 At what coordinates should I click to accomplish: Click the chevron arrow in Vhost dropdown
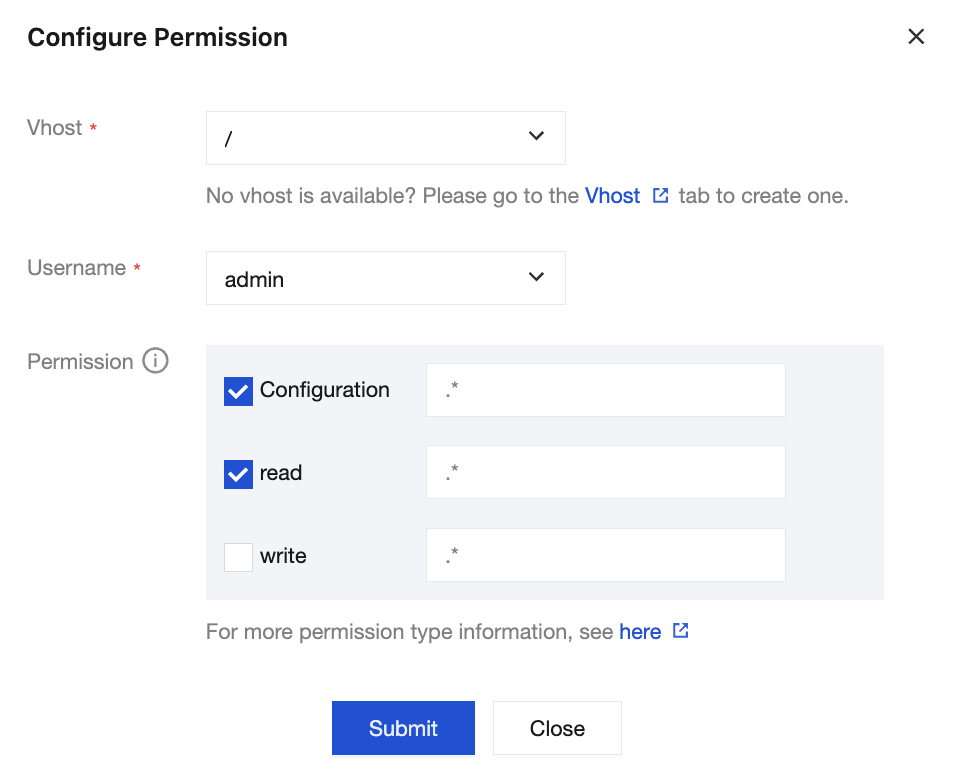point(536,137)
